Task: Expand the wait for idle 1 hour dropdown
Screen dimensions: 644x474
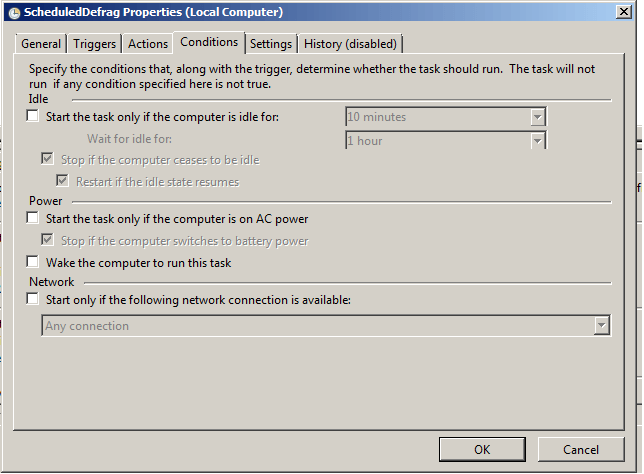Action: tap(537, 141)
